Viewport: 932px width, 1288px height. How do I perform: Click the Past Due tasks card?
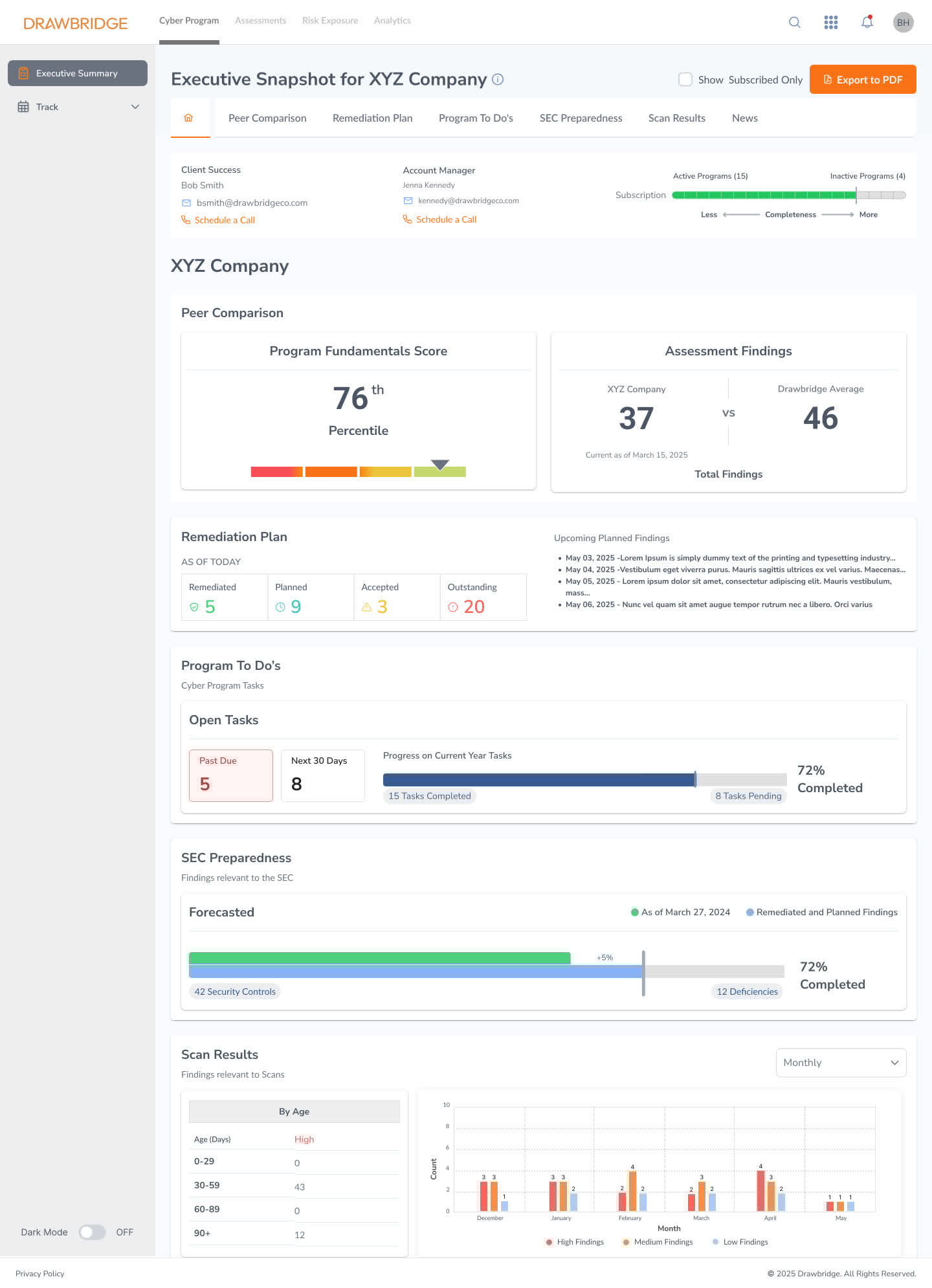pos(231,775)
